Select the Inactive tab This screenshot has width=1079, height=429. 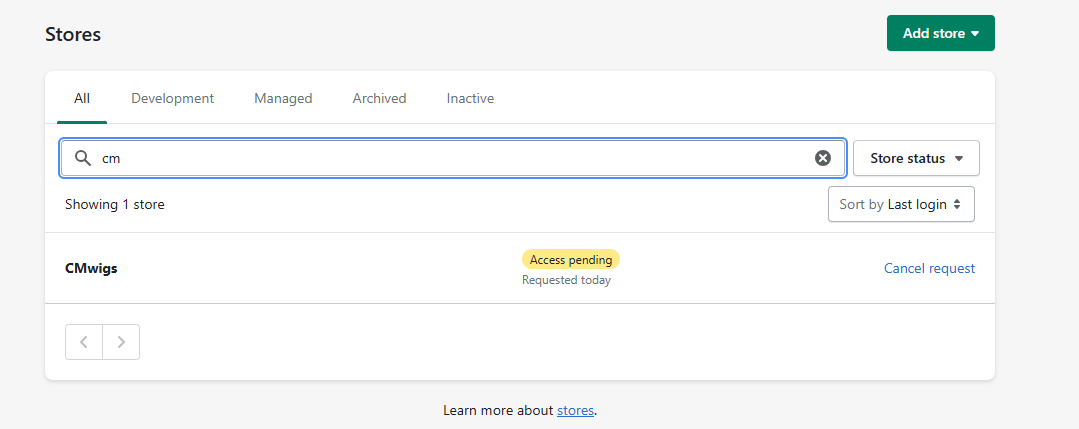[470, 98]
